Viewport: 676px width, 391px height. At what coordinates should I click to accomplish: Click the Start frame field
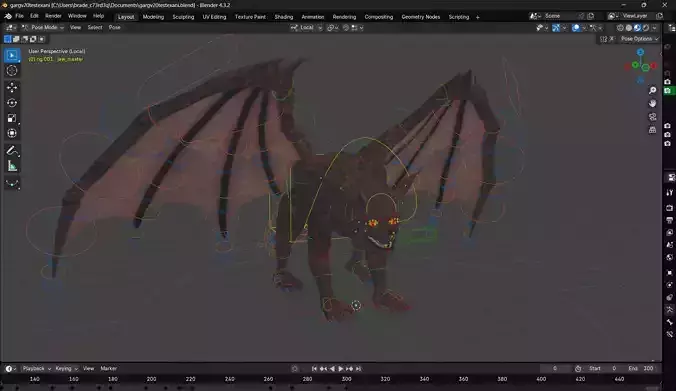(604, 369)
